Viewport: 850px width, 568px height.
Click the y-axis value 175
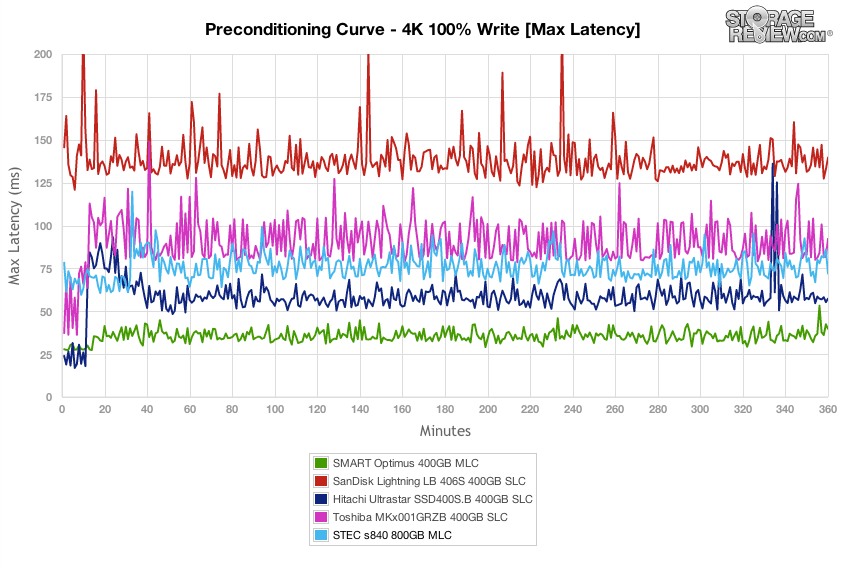click(x=43, y=97)
